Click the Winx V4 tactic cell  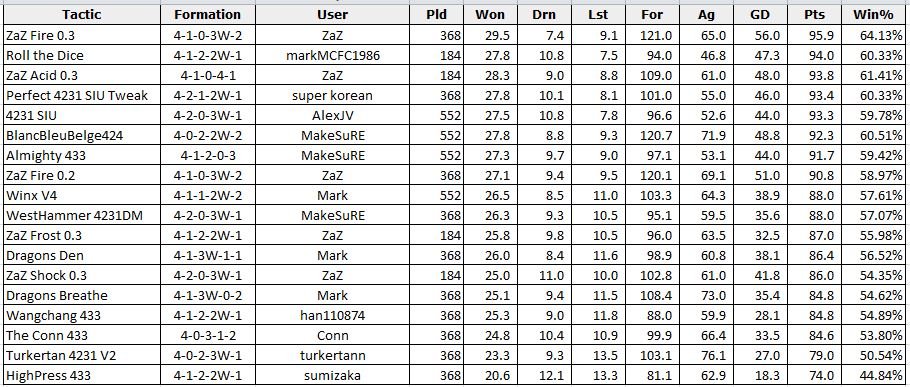tap(81, 196)
